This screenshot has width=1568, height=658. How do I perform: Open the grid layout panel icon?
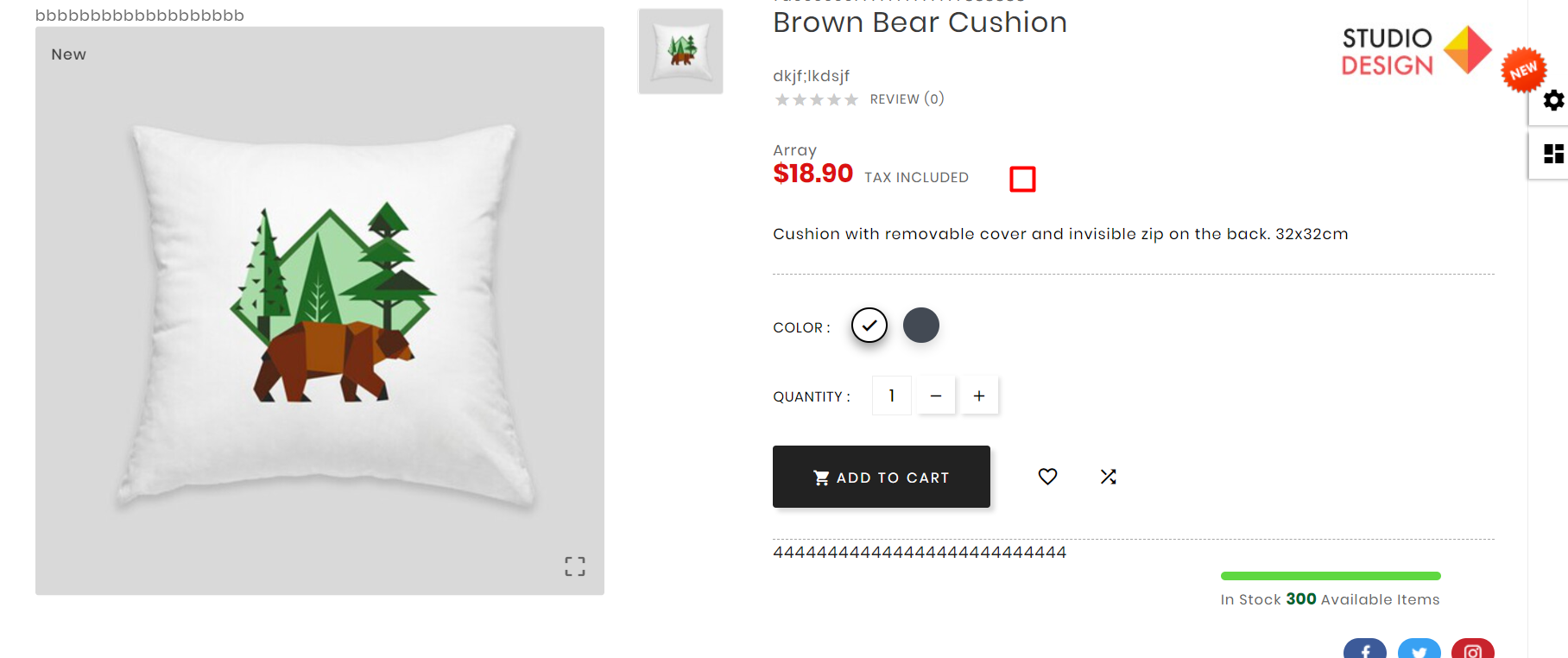1553,155
